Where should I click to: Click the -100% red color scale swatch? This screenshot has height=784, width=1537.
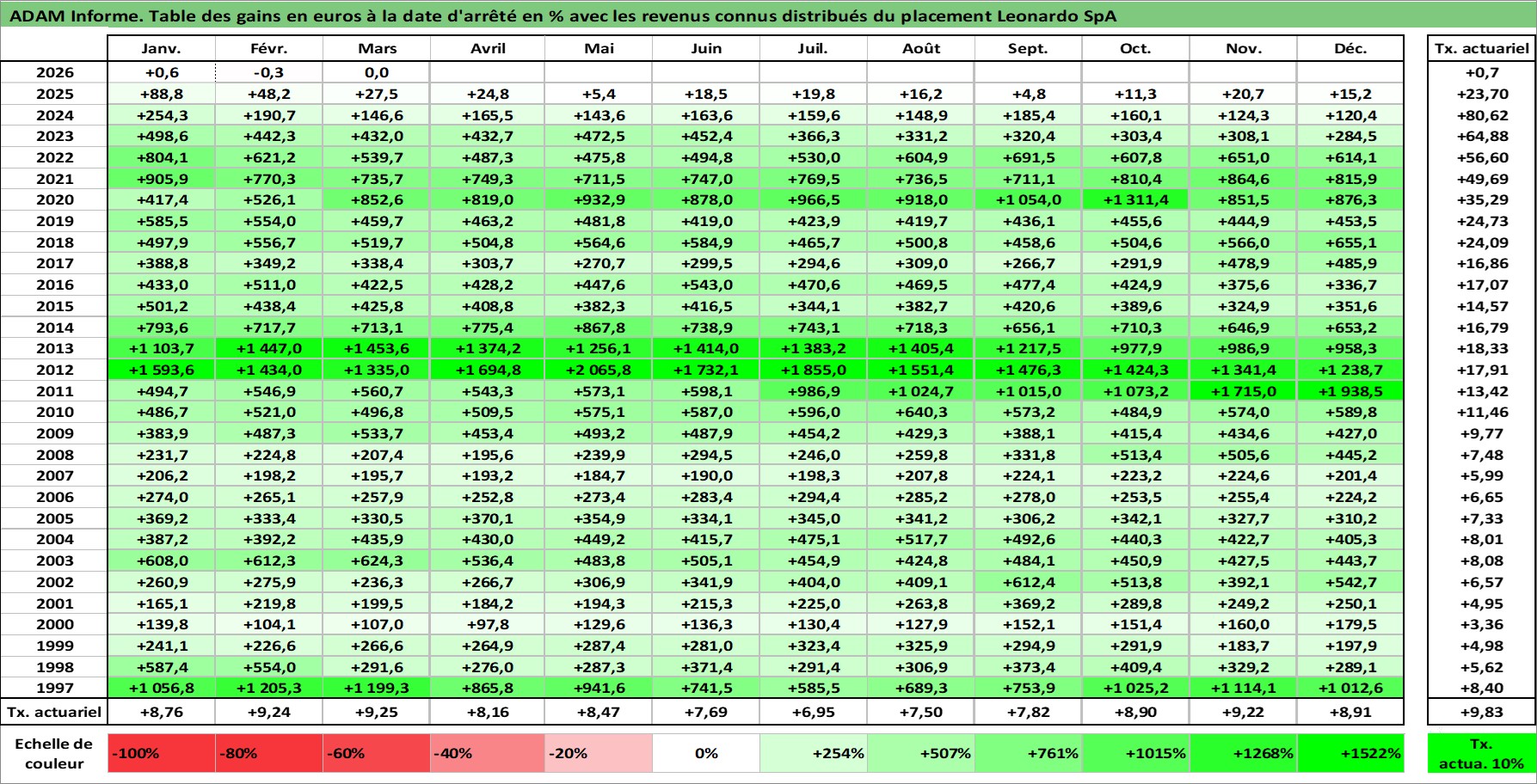tap(162, 753)
